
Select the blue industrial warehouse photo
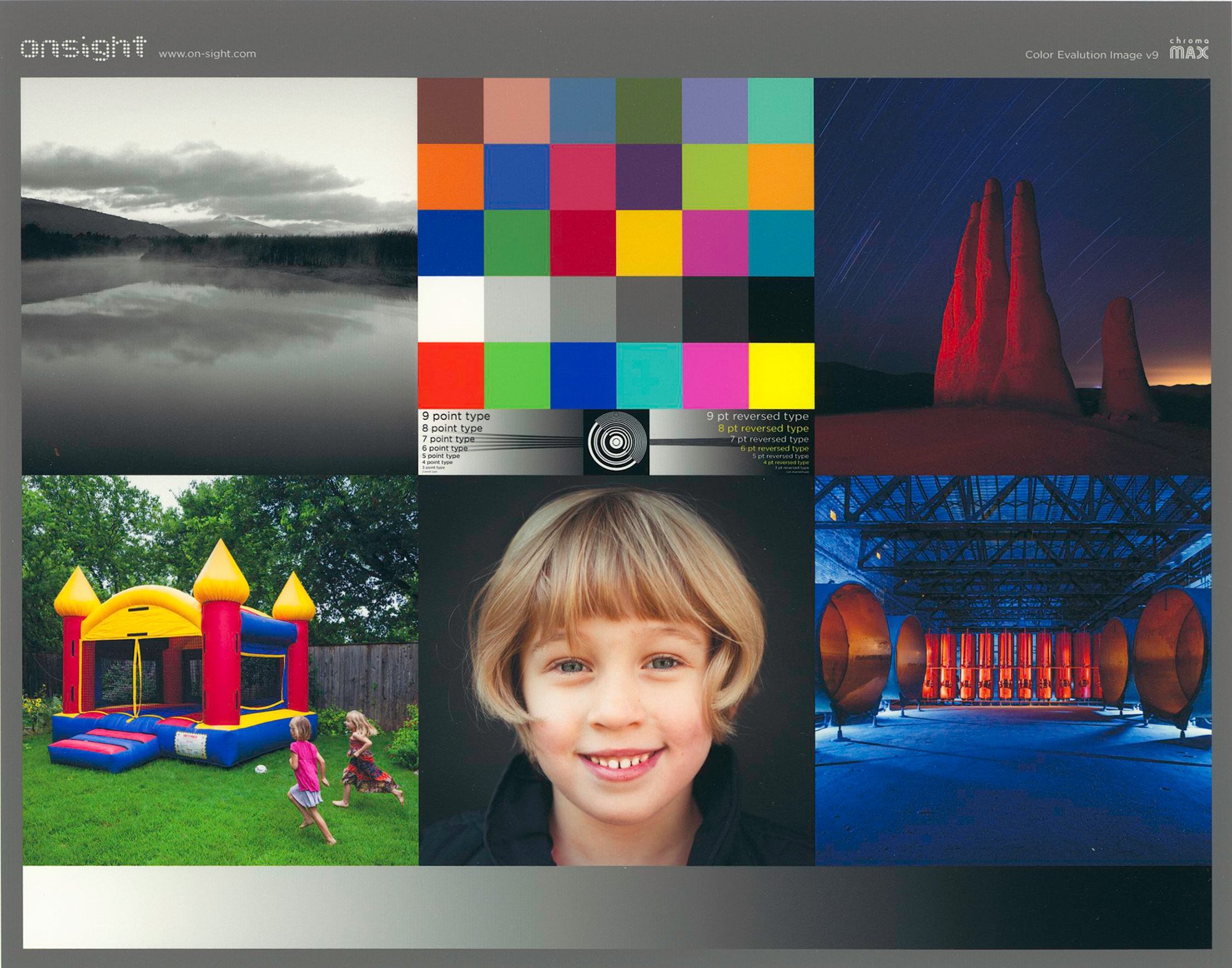coord(1013,670)
